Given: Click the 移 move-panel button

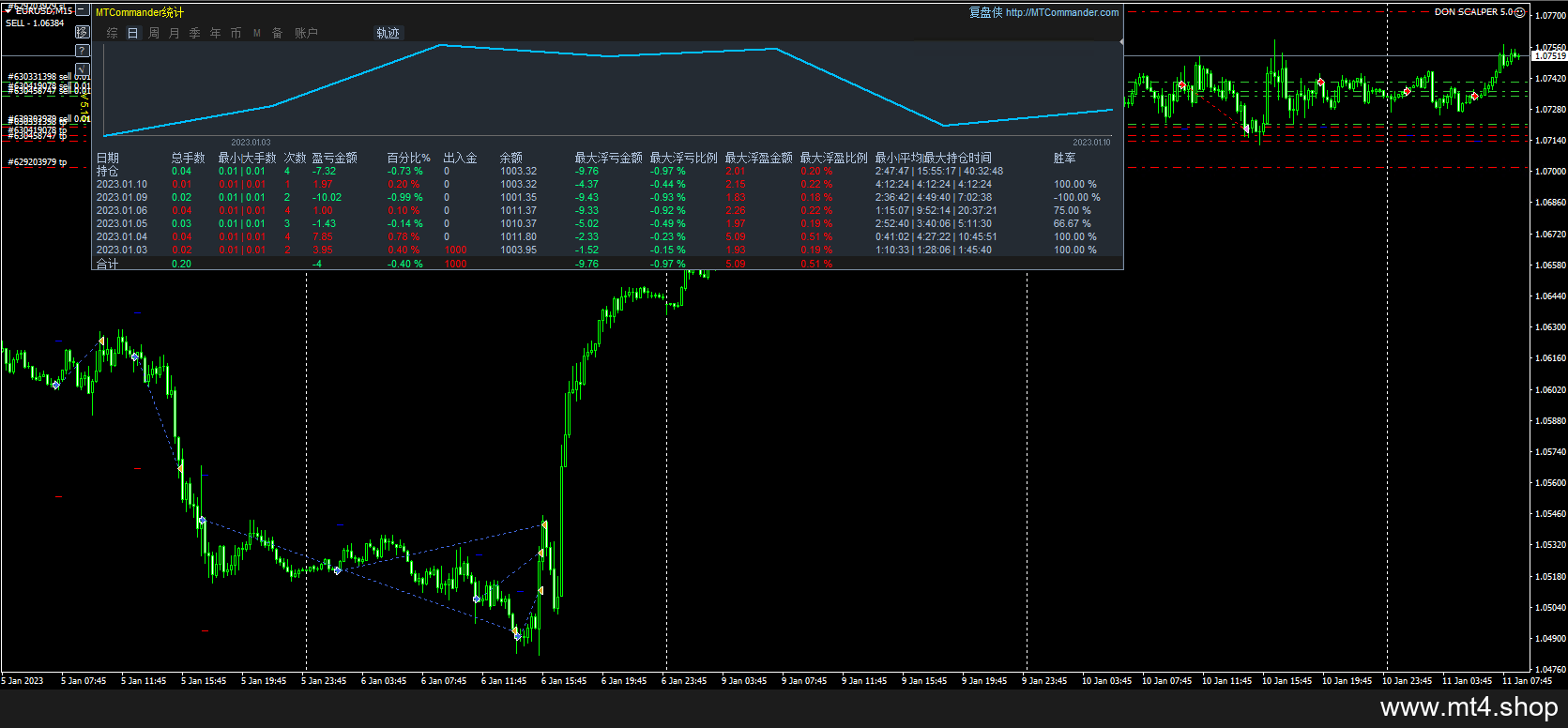Looking at the screenshot, I should pyautogui.click(x=83, y=32).
